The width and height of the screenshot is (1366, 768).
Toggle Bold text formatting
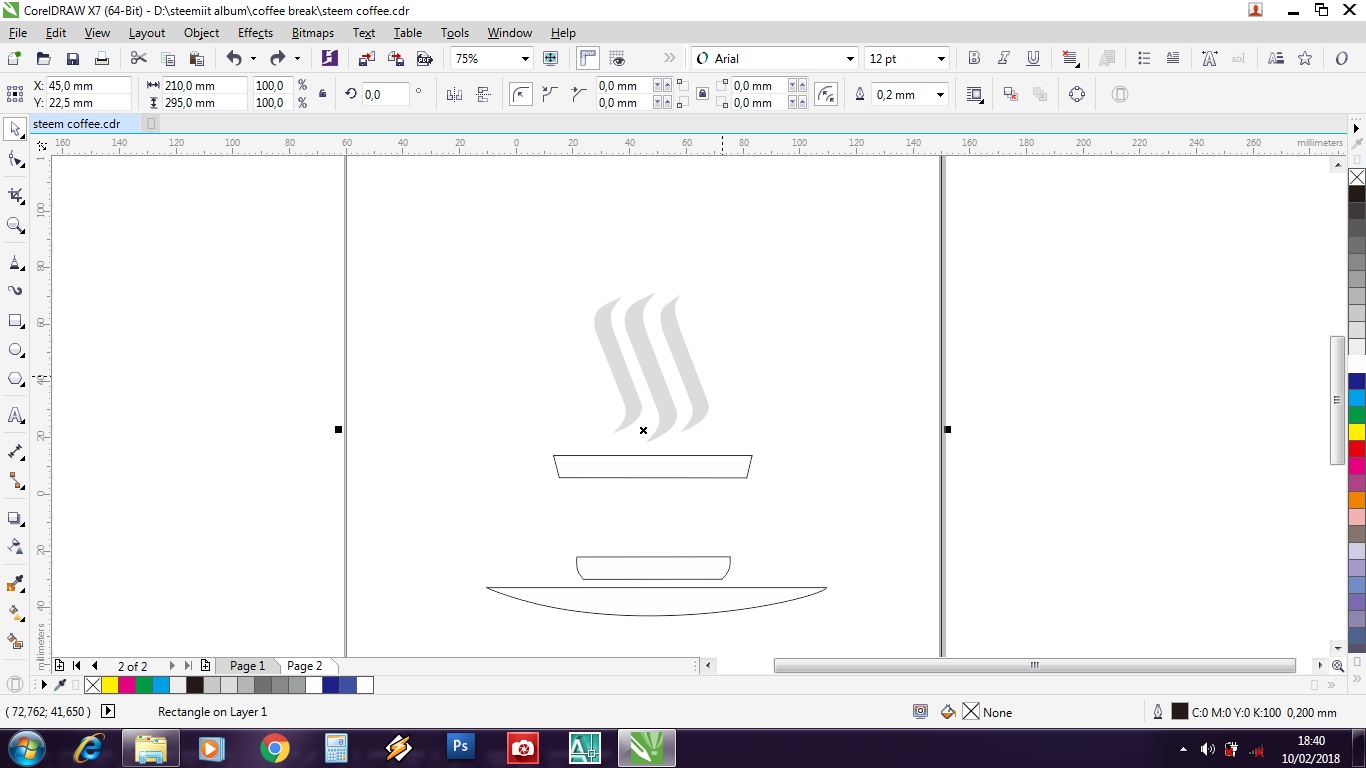click(975, 59)
